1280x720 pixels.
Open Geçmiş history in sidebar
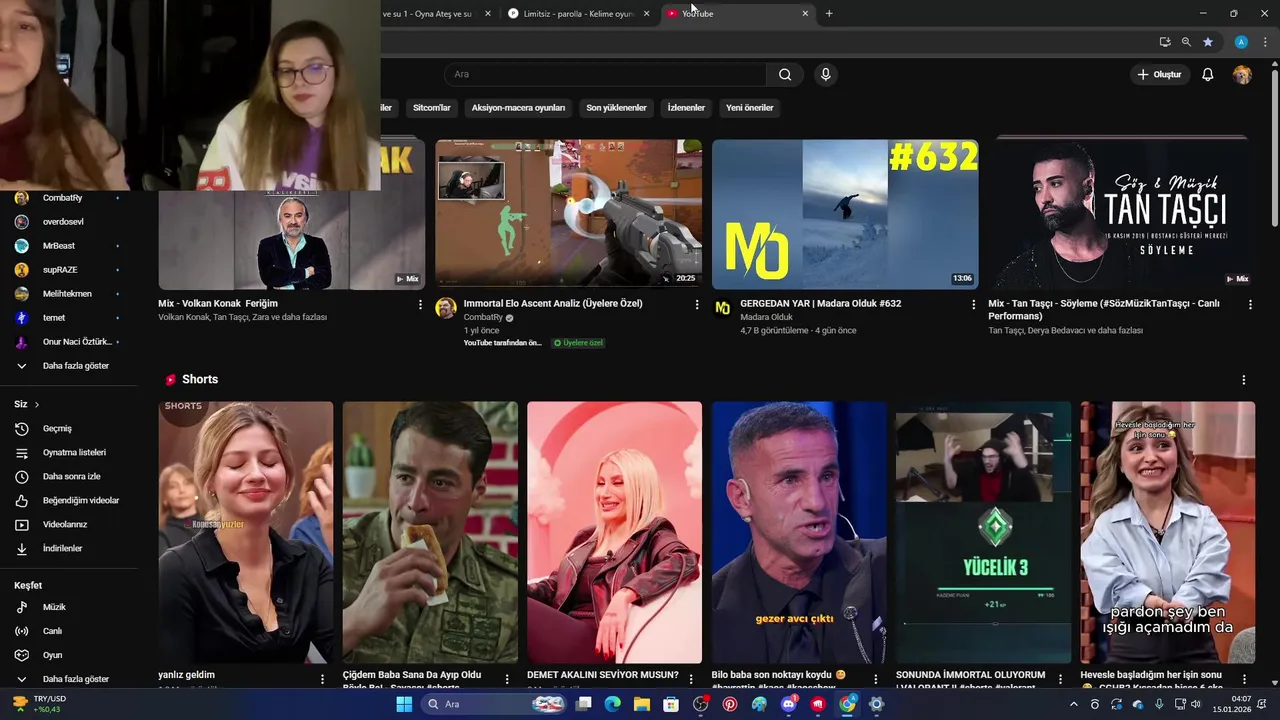(68, 428)
